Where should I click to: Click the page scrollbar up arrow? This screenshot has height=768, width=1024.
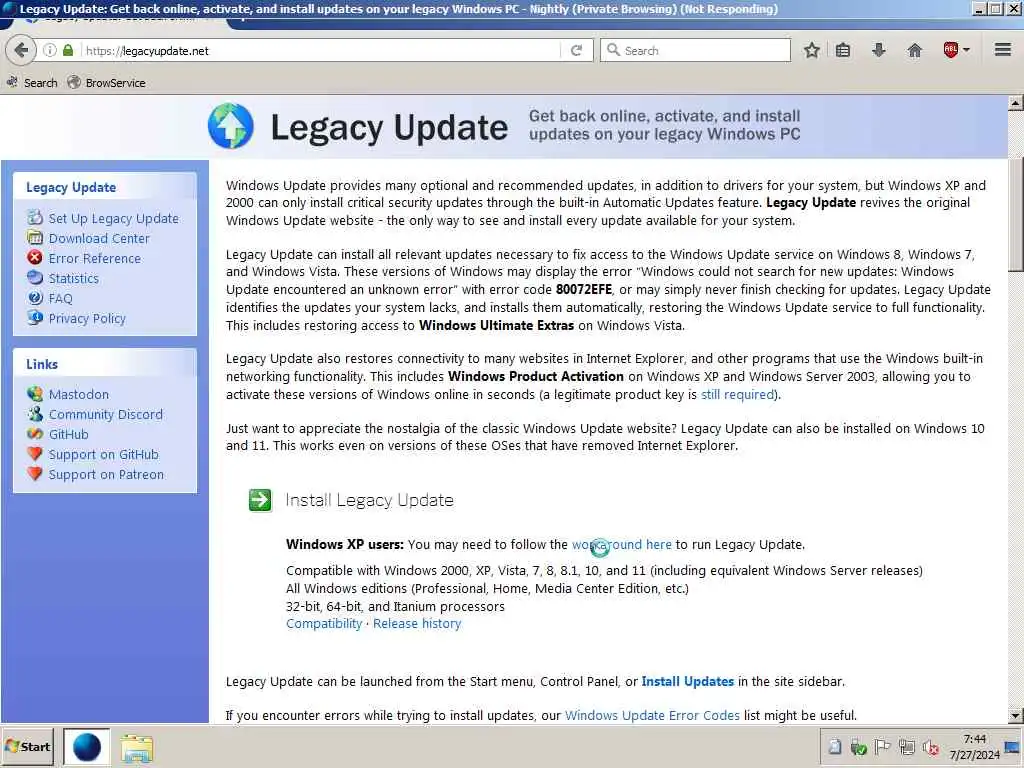(x=1016, y=103)
